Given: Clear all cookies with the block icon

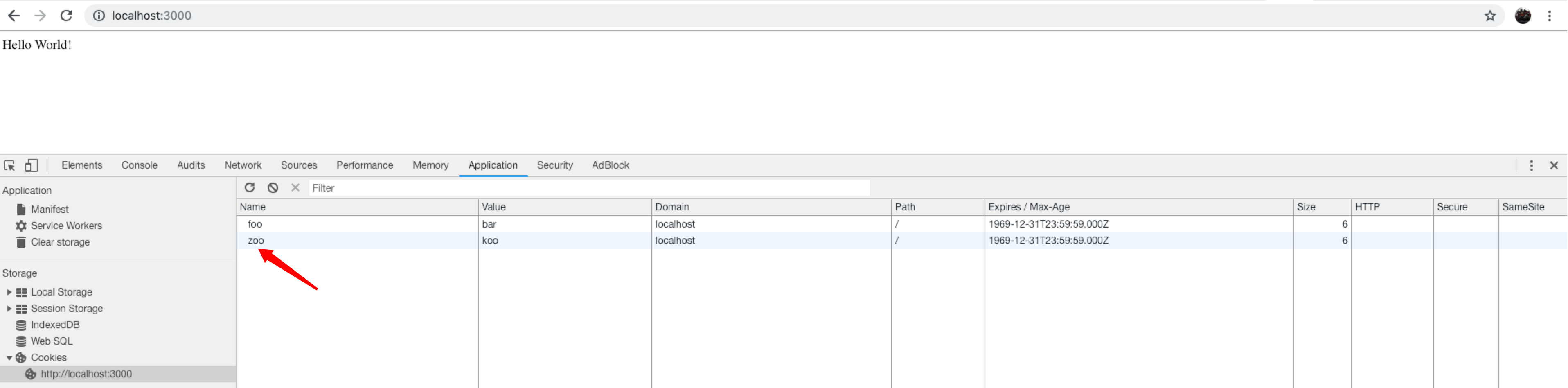Looking at the screenshot, I should pyautogui.click(x=273, y=187).
